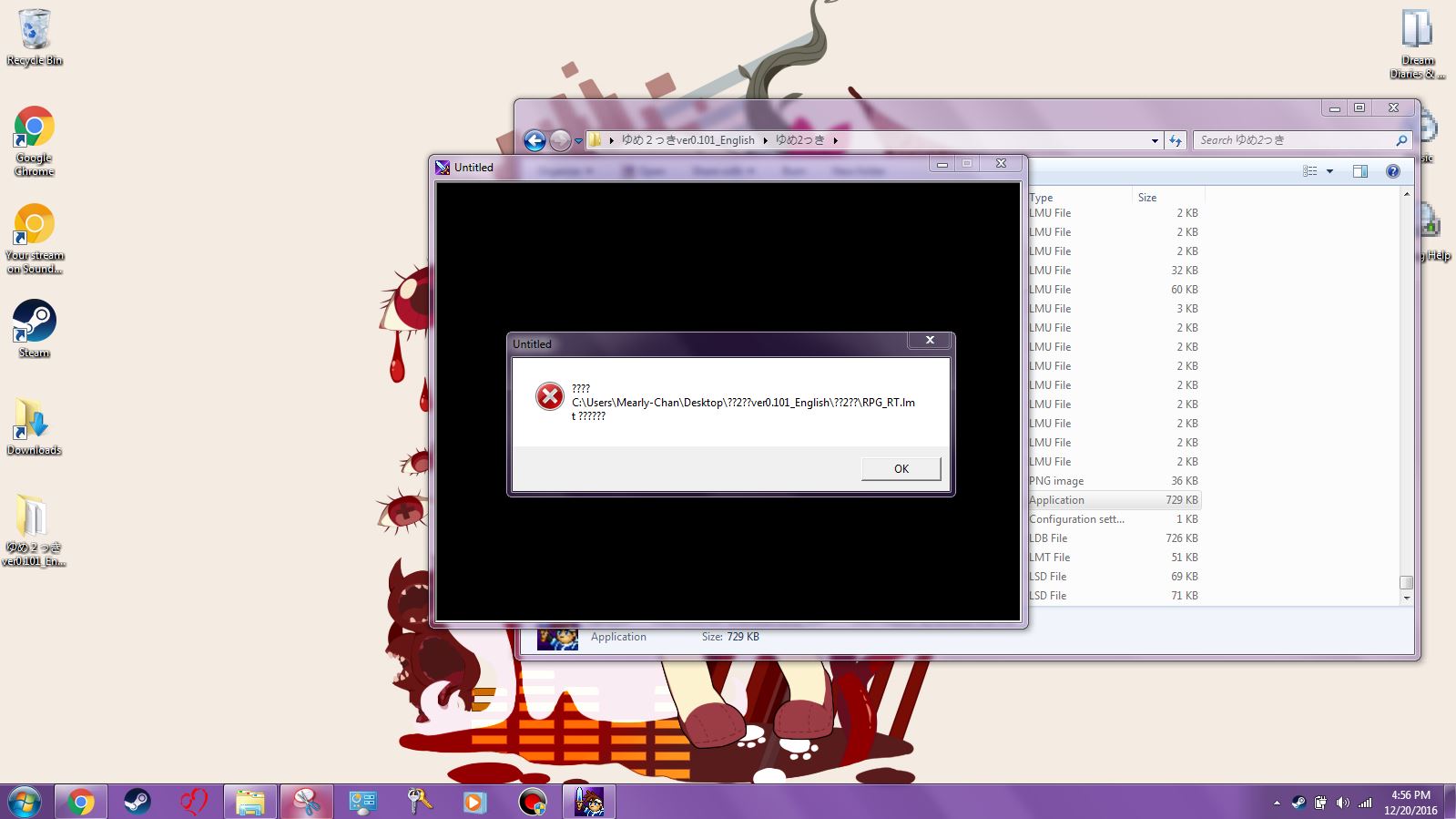Open the volume tray control

click(1342, 803)
